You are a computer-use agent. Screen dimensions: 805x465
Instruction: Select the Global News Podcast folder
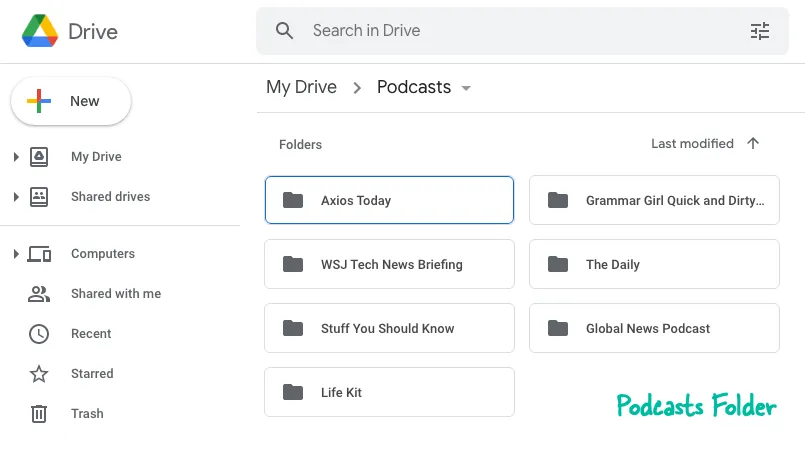point(654,328)
